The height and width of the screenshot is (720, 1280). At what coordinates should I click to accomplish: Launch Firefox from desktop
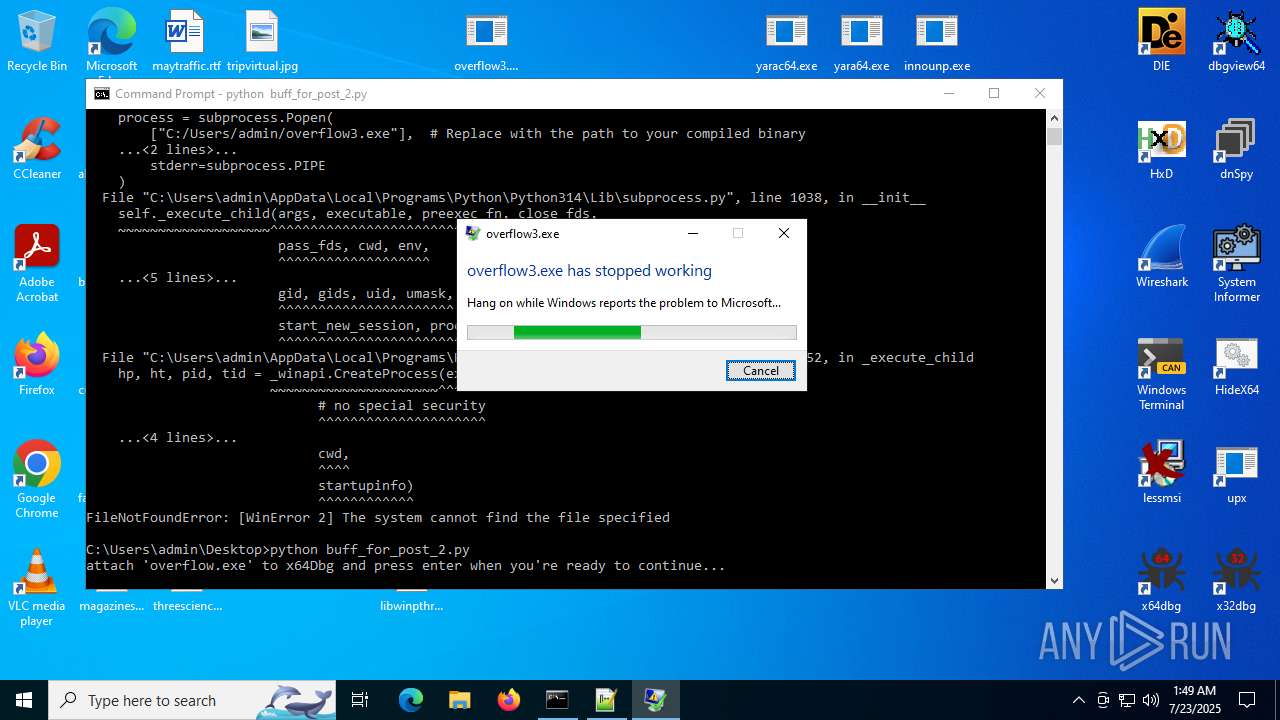[x=37, y=365]
